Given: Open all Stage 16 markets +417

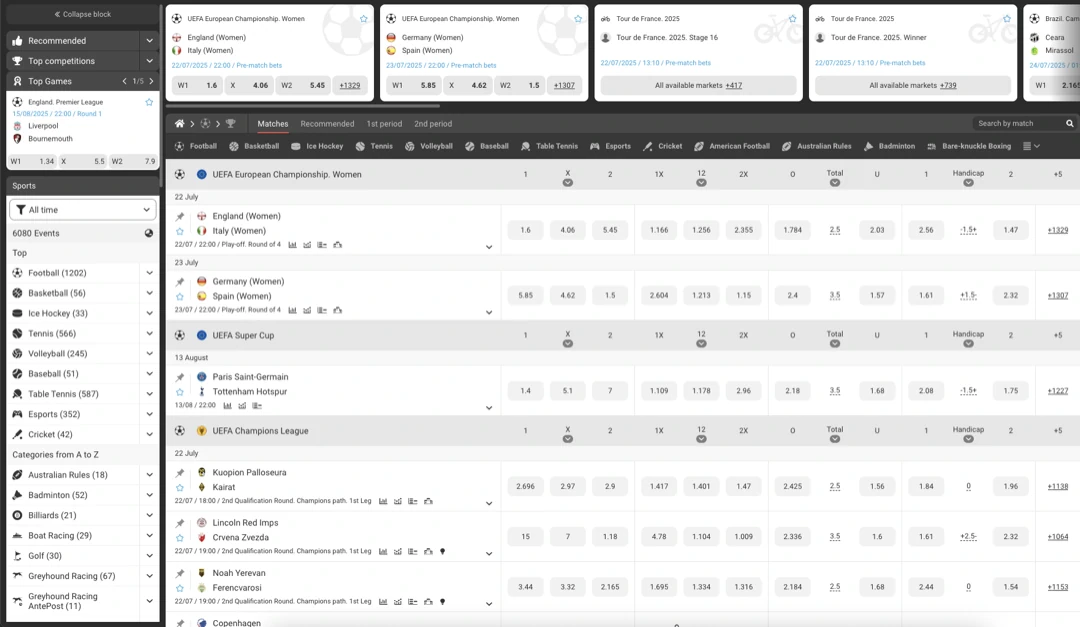Looking at the screenshot, I should coord(698,85).
